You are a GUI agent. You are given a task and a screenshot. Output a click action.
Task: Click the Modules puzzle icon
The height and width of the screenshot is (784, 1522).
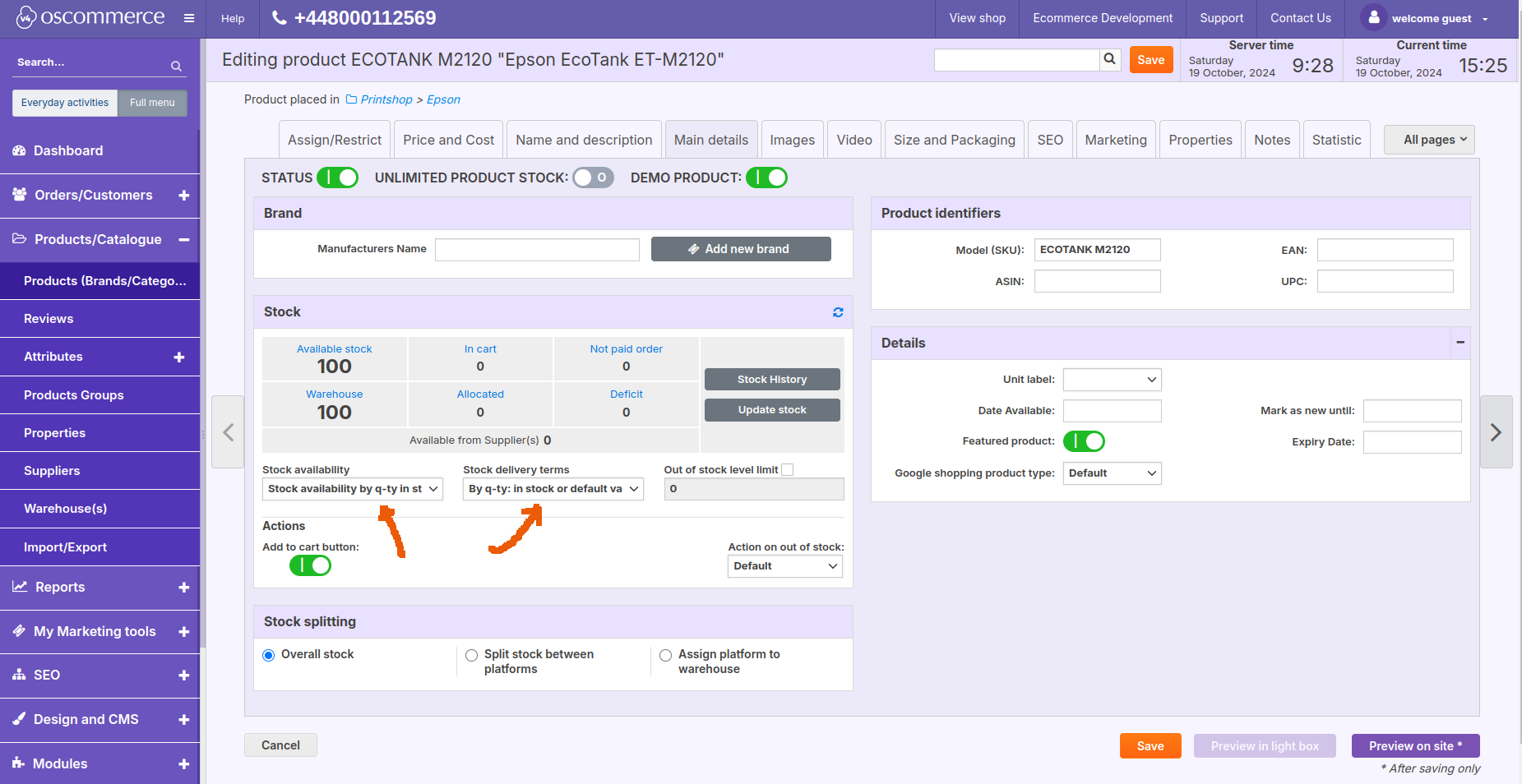pyautogui.click(x=19, y=763)
